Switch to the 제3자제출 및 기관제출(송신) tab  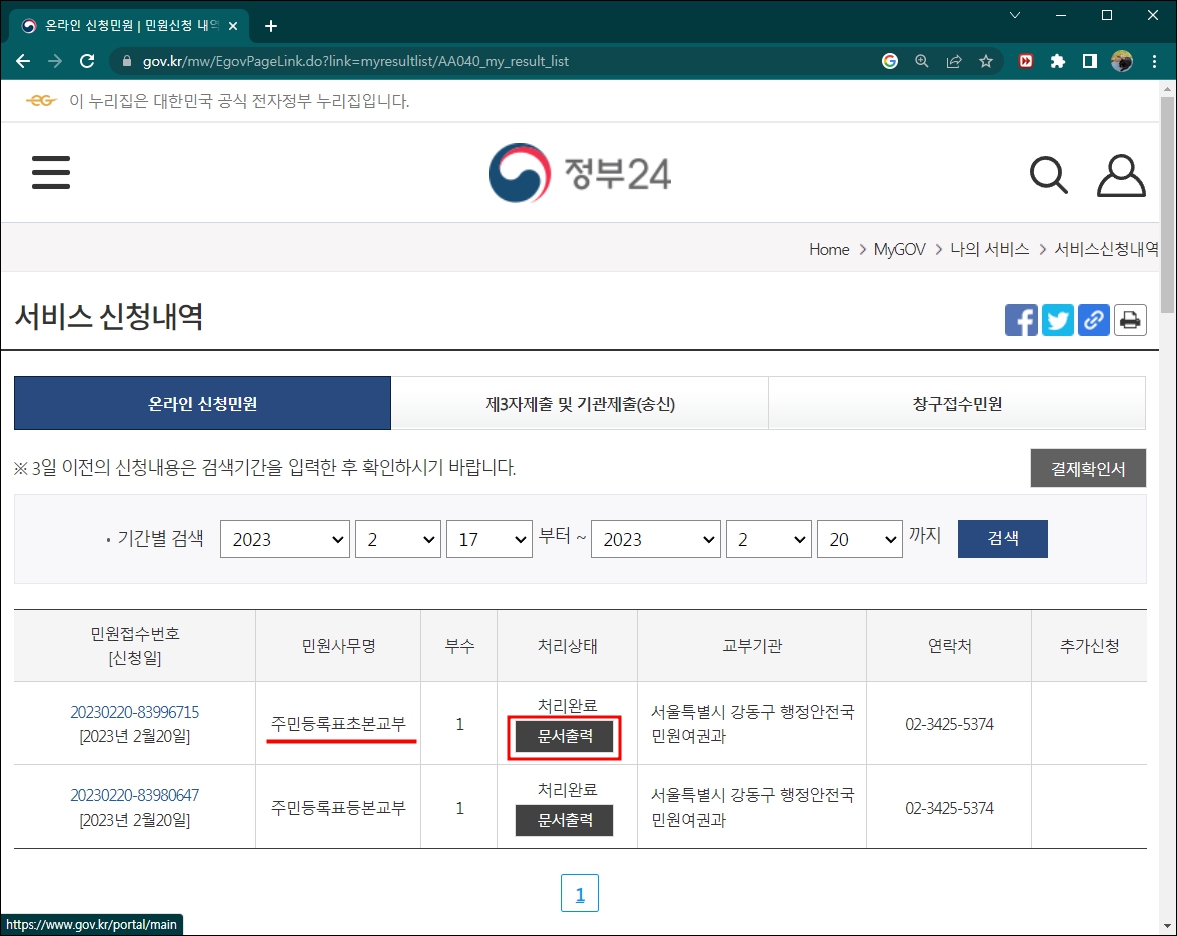(578, 402)
